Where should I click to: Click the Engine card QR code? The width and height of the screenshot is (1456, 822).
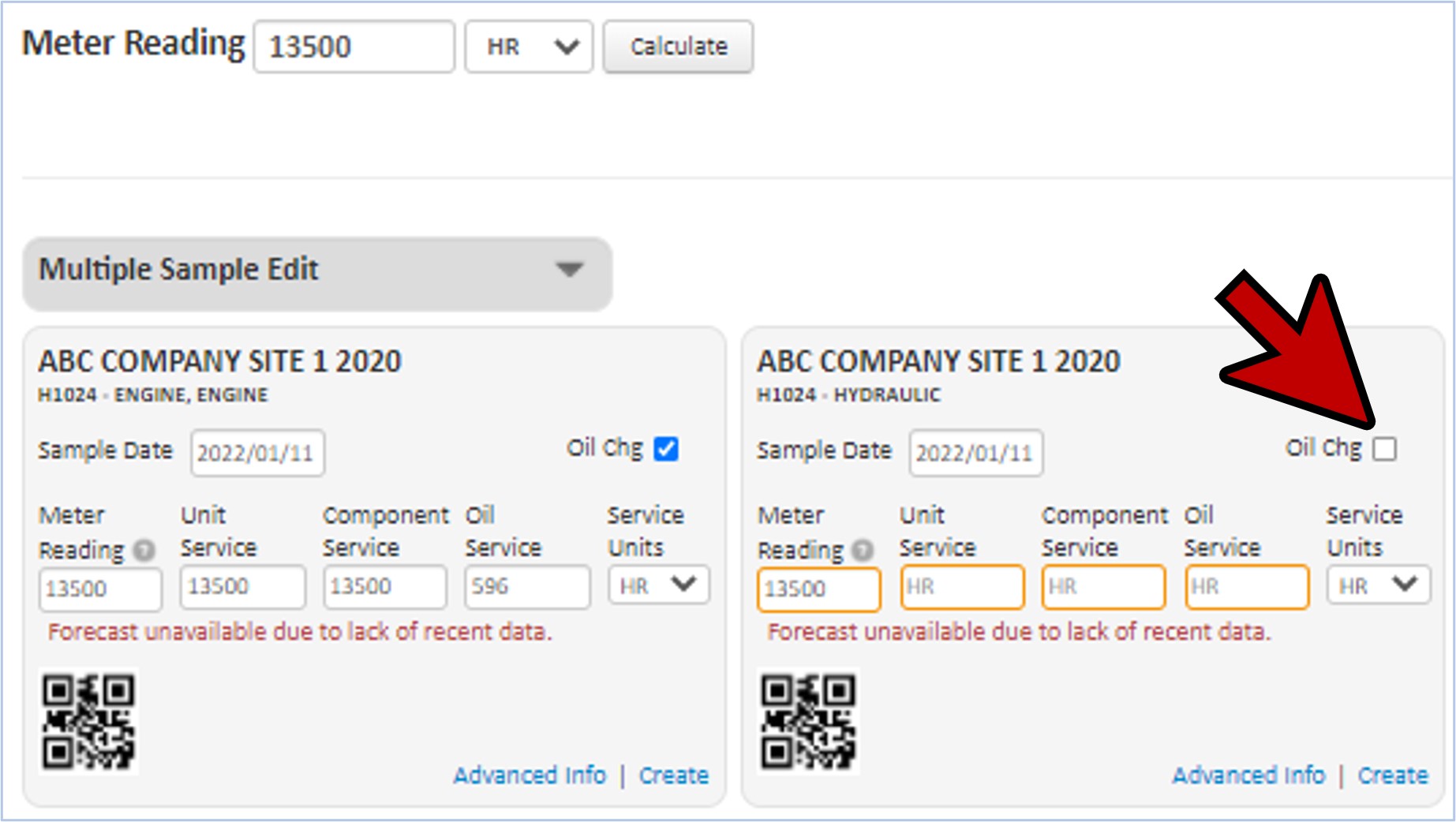coord(88,721)
